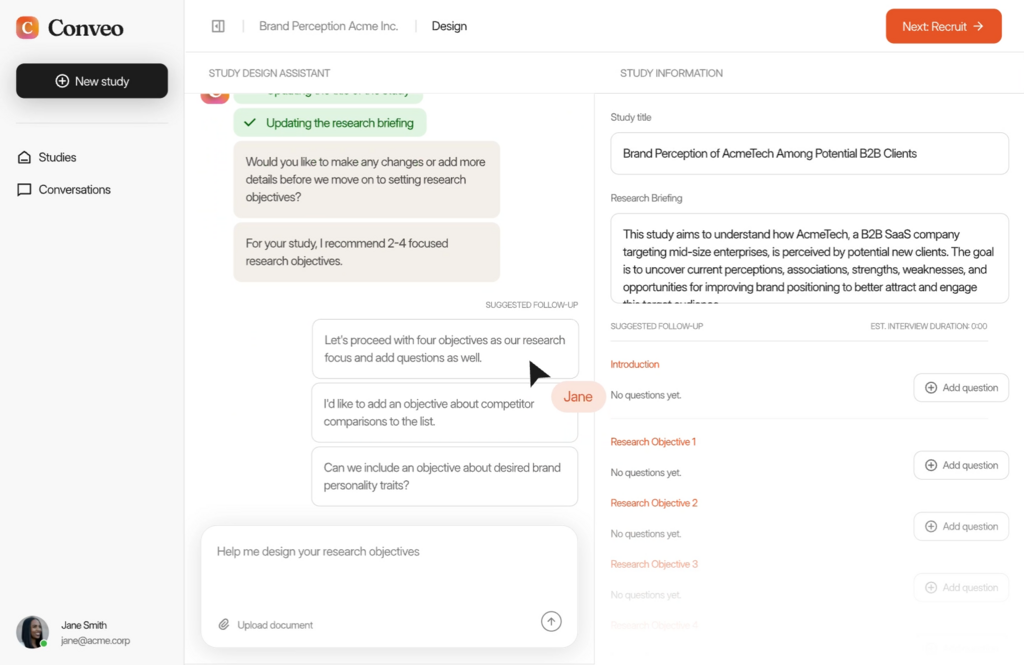1024x665 pixels.
Task: Open Studies in the sidebar
Action: pos(57,157)
